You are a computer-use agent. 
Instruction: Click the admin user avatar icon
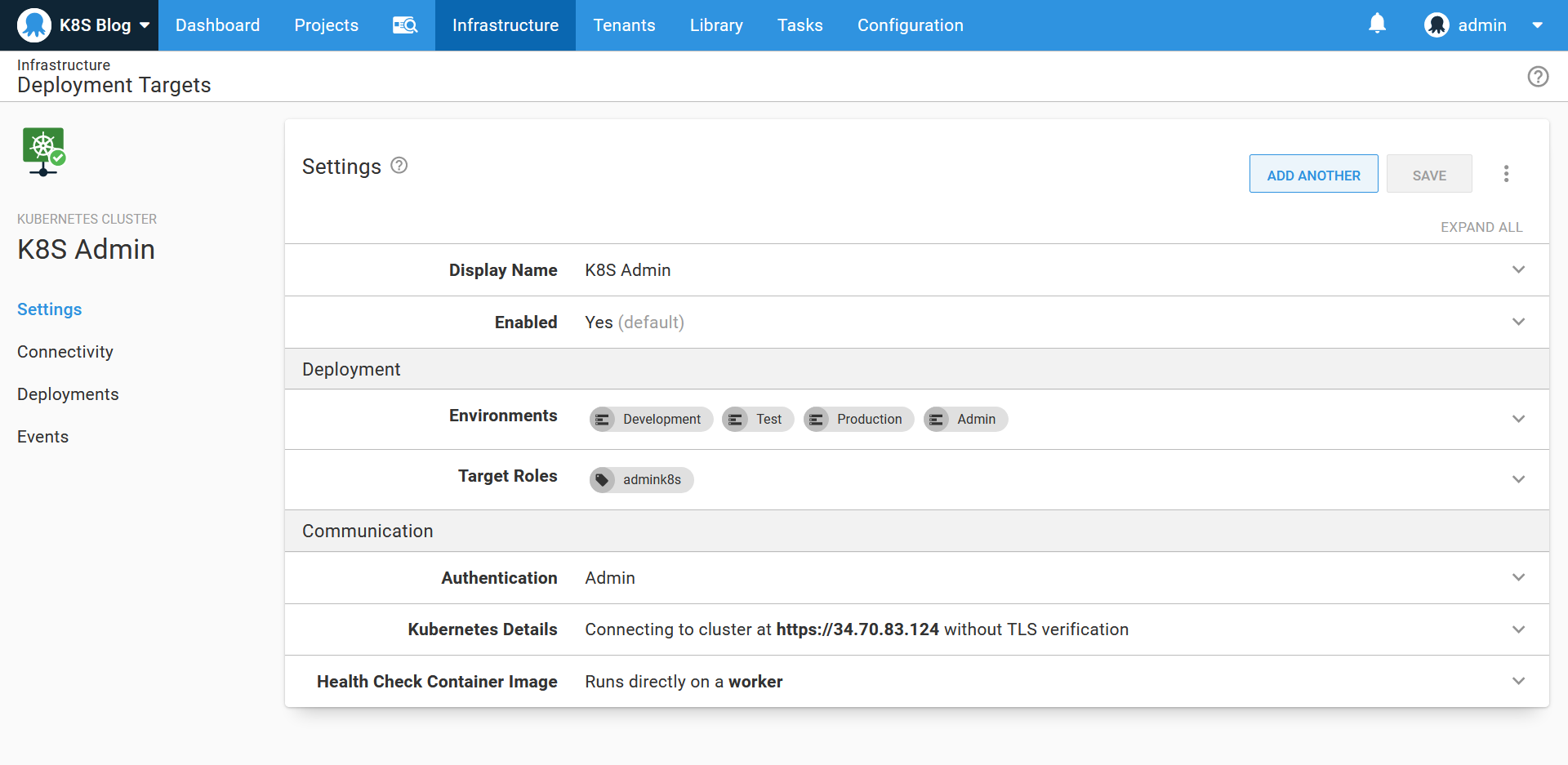(1437, 25)
